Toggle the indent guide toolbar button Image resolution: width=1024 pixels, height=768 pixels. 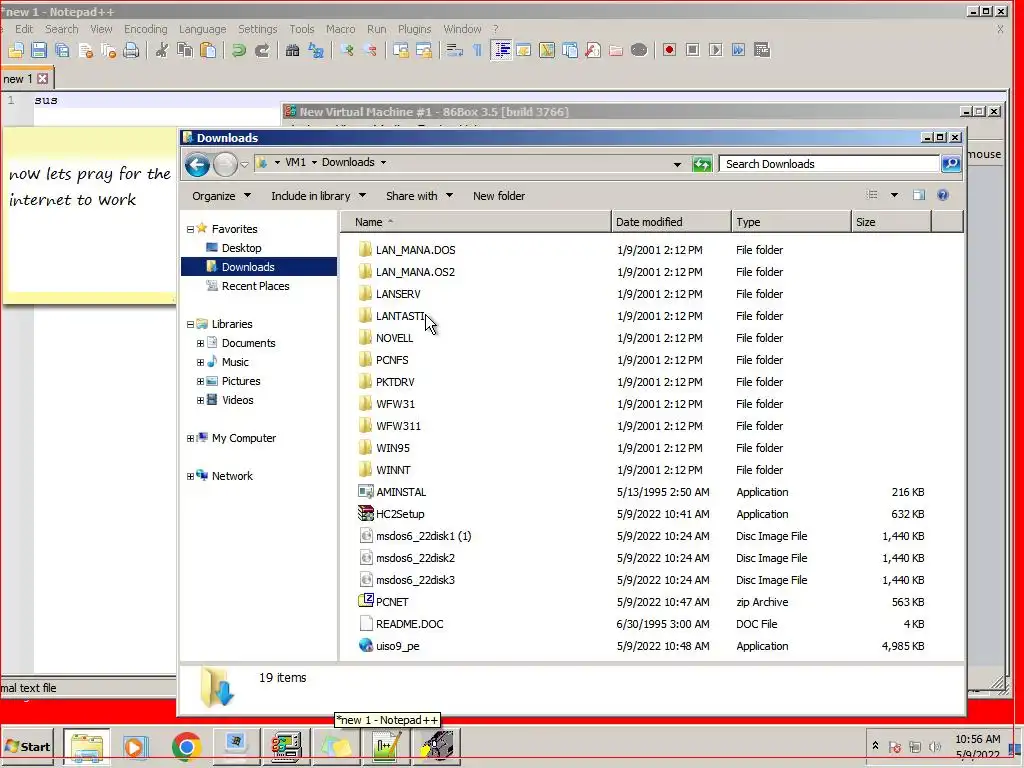tap(501, 50)
